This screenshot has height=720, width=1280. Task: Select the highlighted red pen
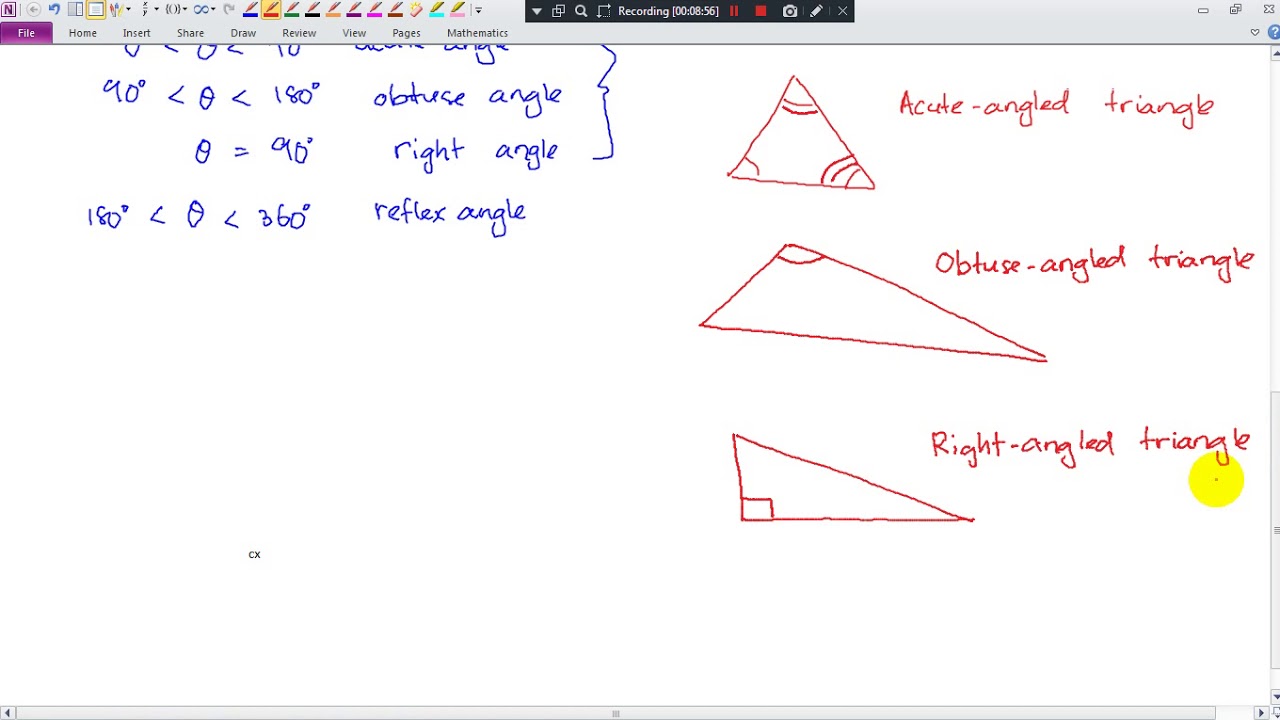[x=271, y=10]
